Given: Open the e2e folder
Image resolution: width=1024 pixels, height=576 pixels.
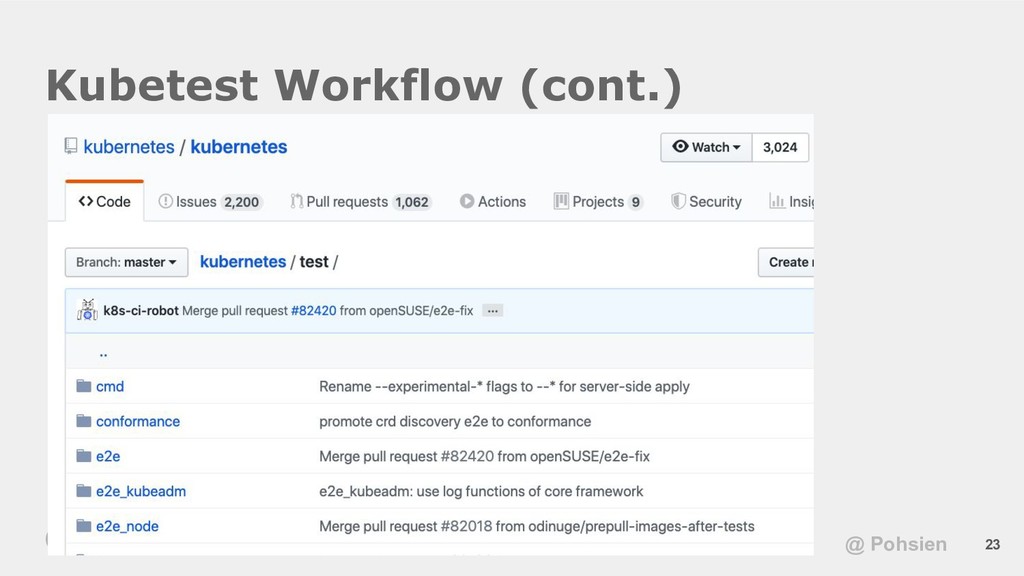Looking at the screenshot, I should point(108,456).
